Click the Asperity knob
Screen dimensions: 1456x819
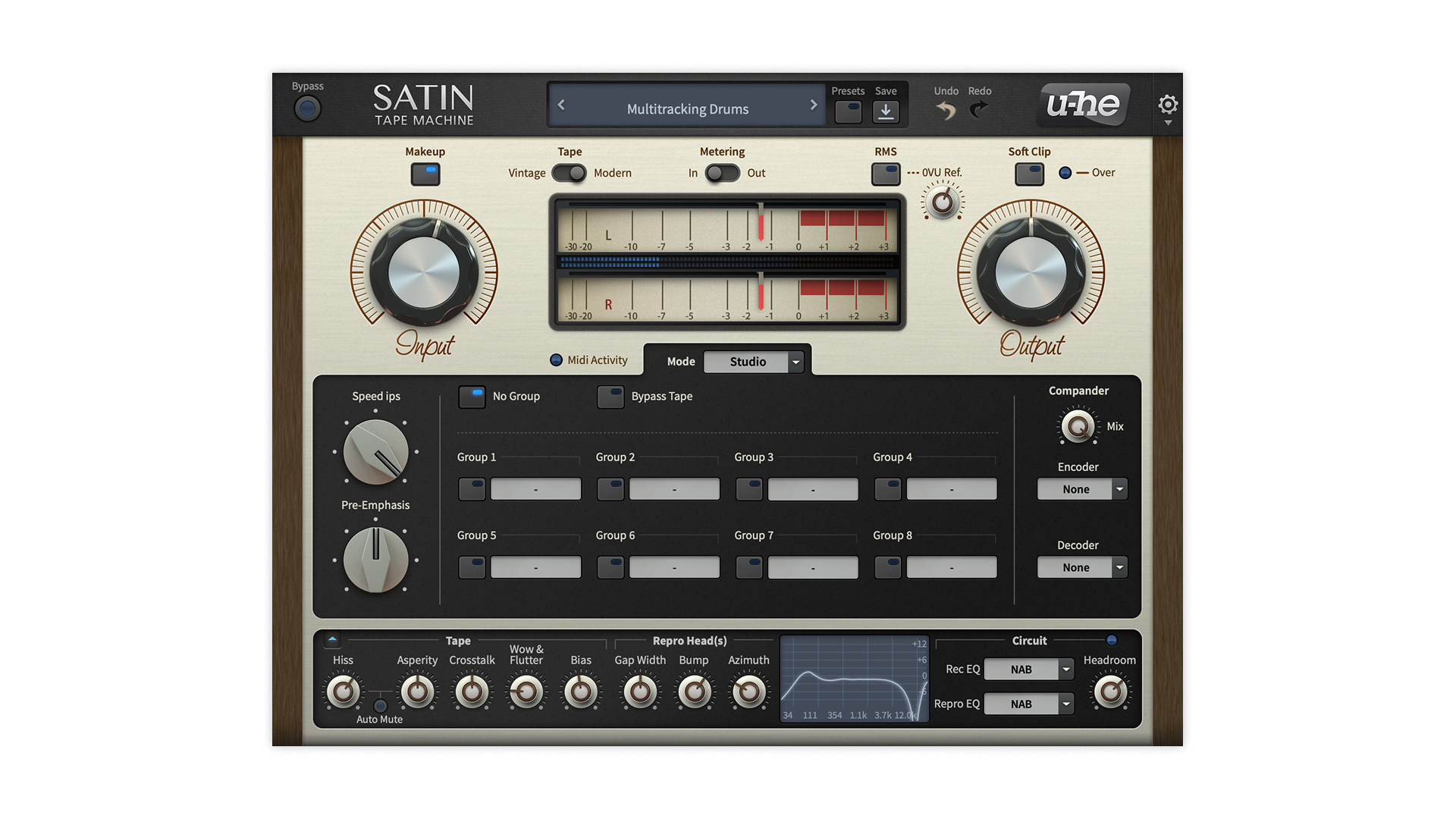pos(417,692)
